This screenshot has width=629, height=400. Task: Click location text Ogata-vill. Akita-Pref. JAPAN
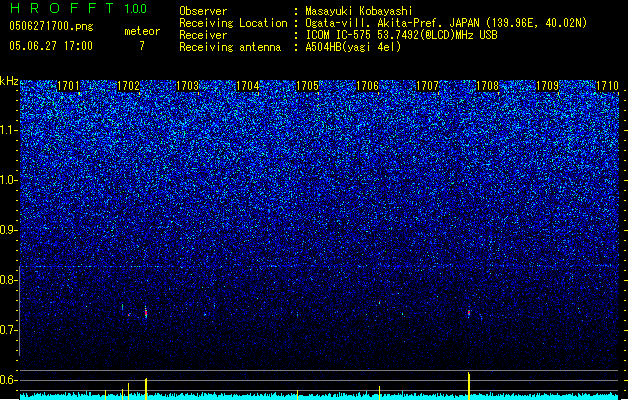coord(392,23)
